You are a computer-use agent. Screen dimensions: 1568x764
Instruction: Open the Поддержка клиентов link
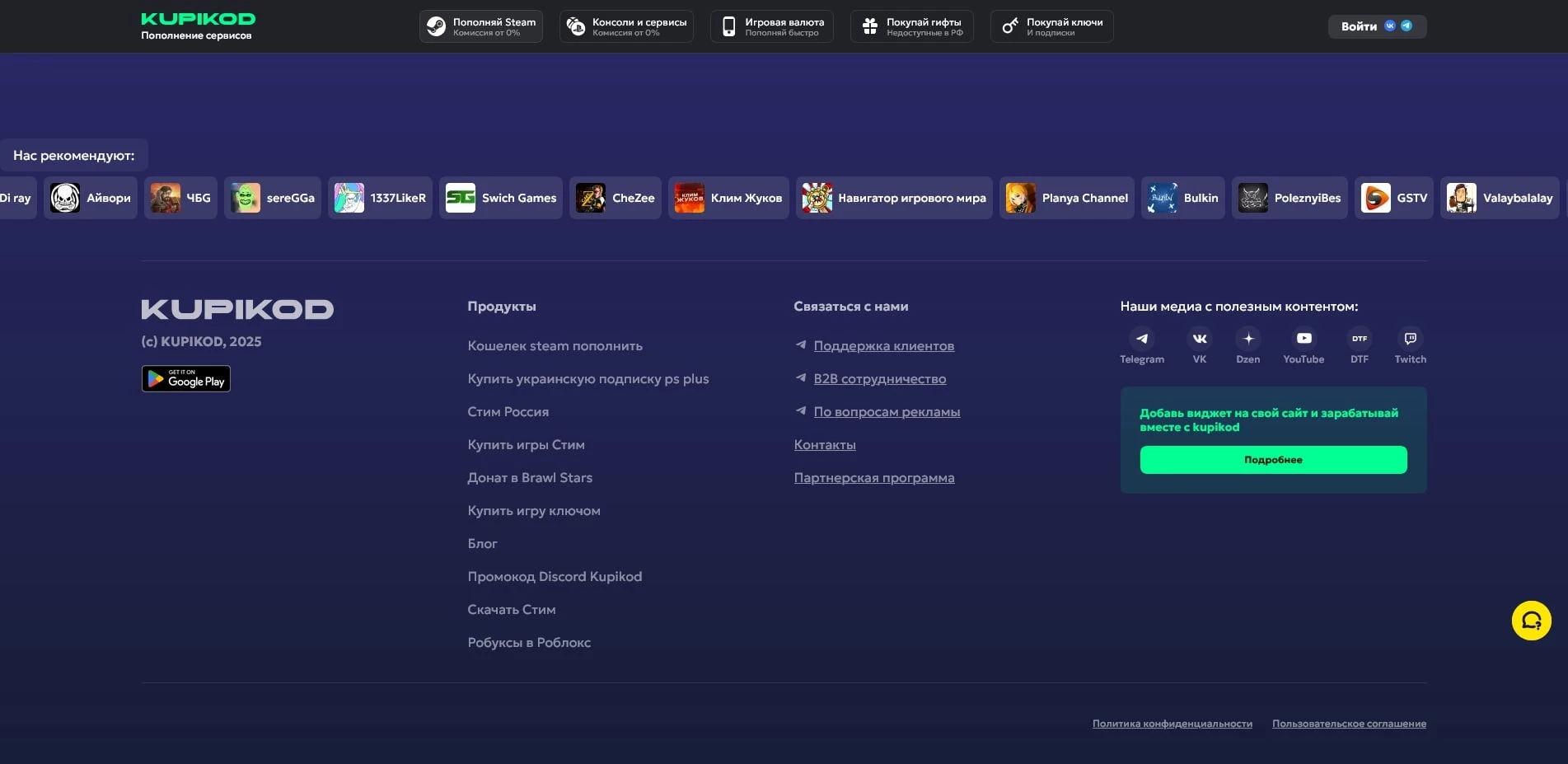[x=883, y=346]
